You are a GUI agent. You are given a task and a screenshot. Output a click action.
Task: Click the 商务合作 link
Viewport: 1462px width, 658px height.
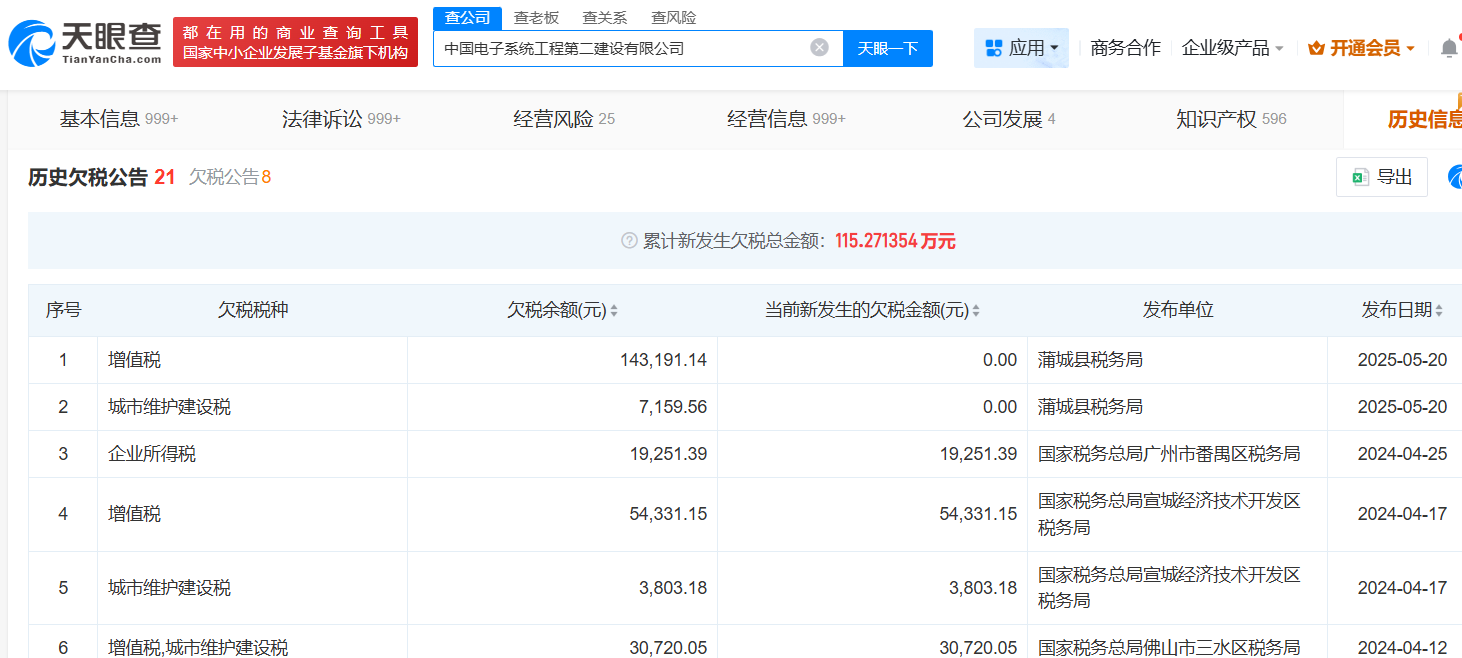point(1125,48)
